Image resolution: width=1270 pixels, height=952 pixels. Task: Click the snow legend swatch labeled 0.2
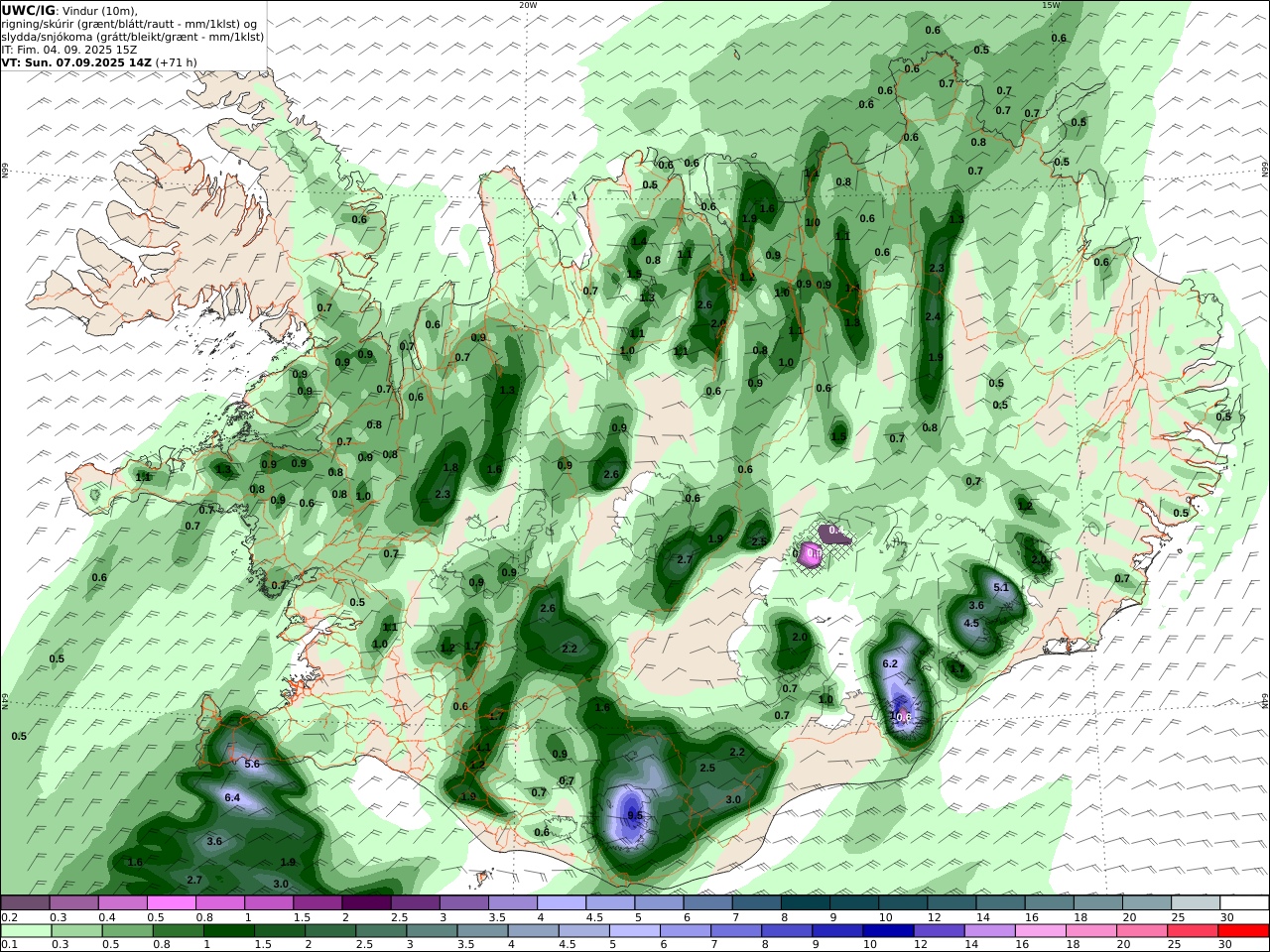coord(26,903)
